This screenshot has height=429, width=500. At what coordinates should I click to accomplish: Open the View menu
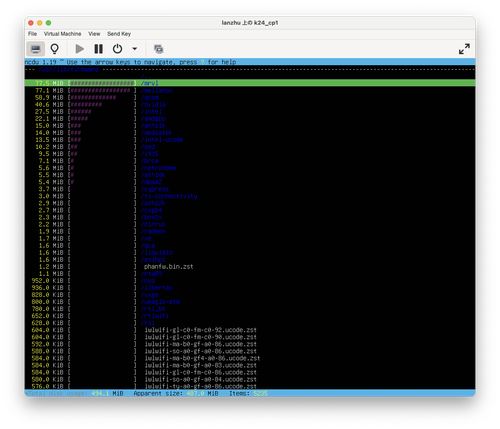[x=94, y=34]
